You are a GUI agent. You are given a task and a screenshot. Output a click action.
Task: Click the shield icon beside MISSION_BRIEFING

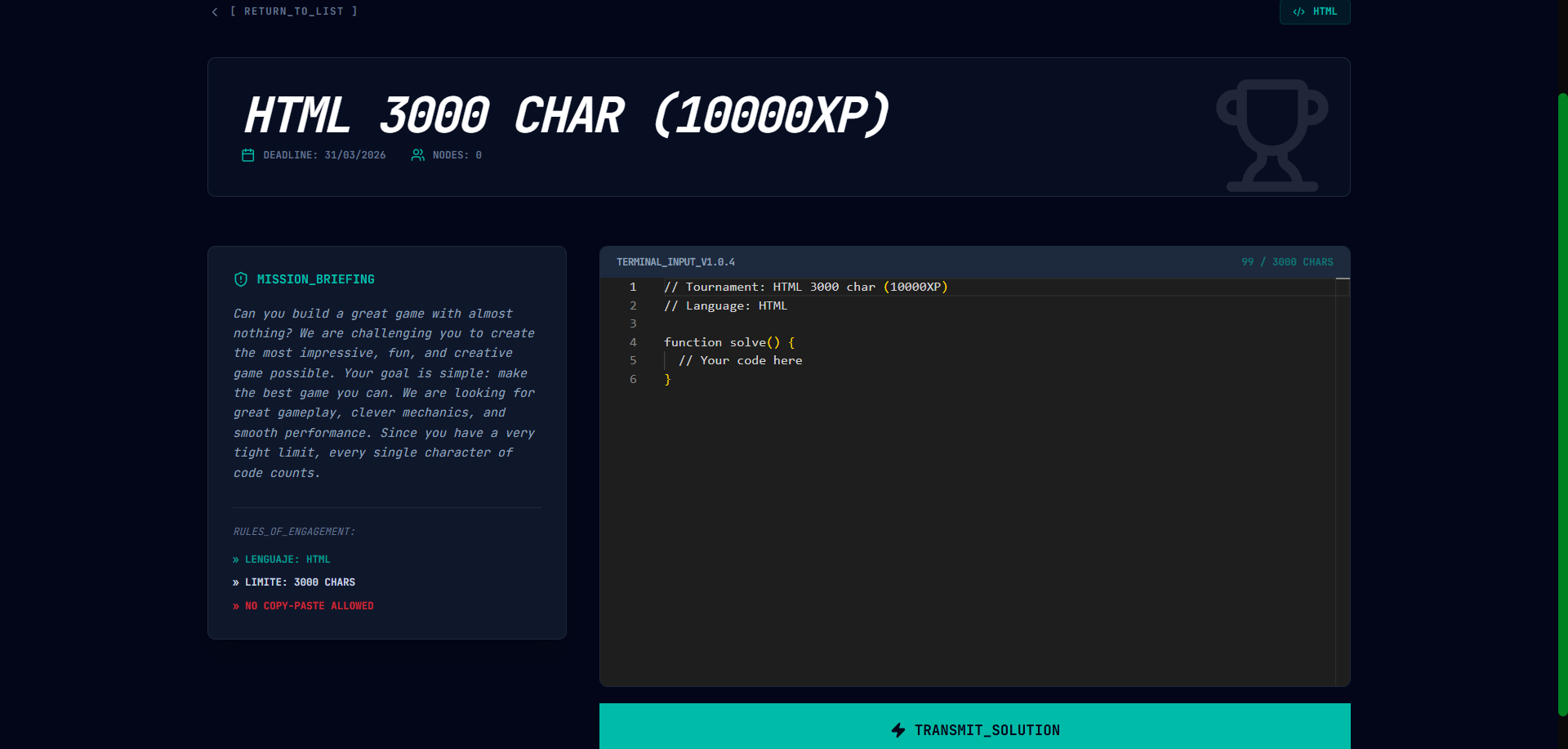(x=241, y=279)
